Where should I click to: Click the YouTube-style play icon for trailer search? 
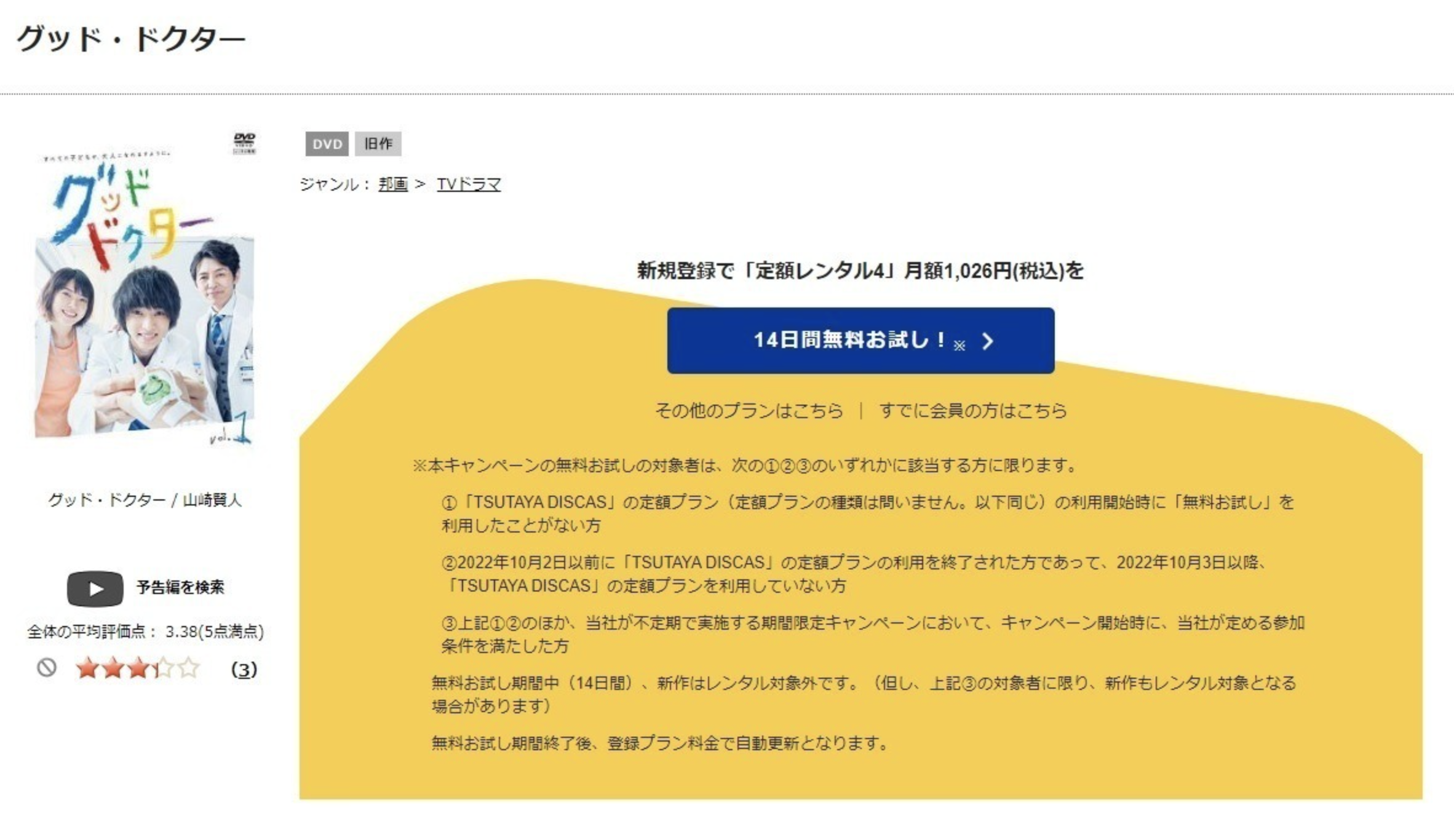pos(95,588)
